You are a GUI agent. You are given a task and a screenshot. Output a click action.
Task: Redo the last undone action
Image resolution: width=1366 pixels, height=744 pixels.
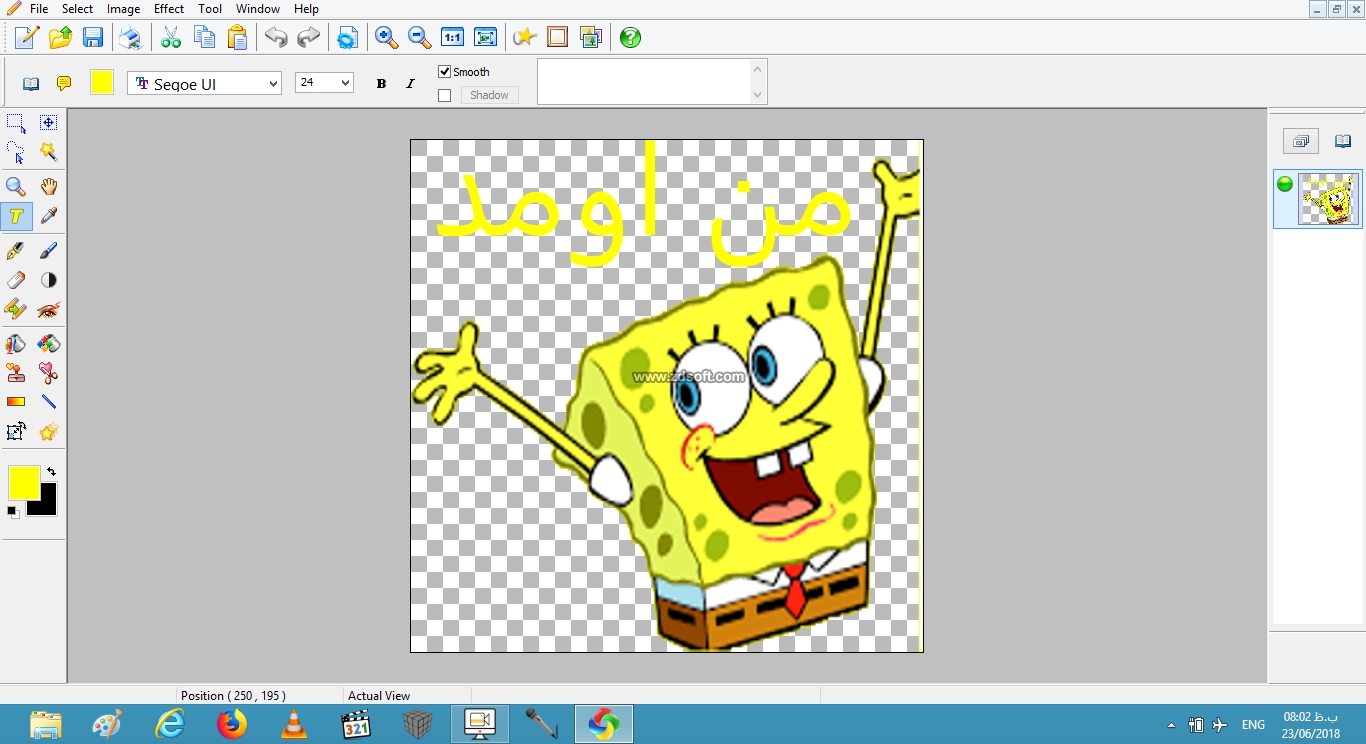[309, 38]
